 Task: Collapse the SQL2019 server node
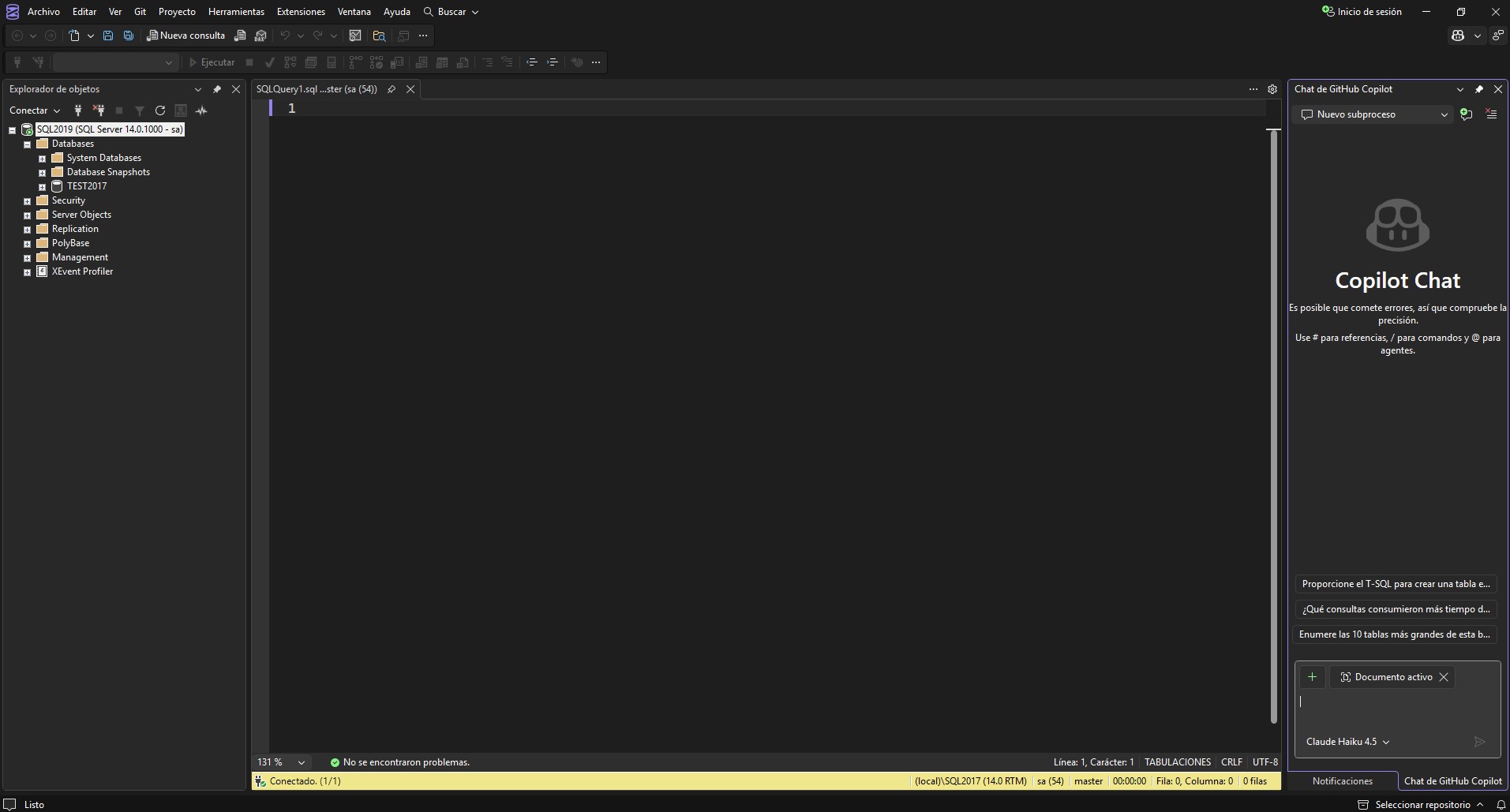(12, 130)
